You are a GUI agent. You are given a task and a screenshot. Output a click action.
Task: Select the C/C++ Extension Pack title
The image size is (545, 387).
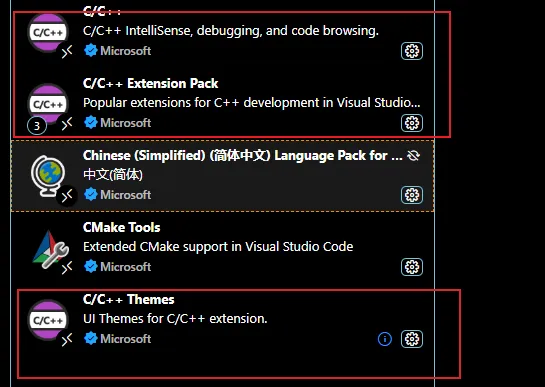(151, 83)
